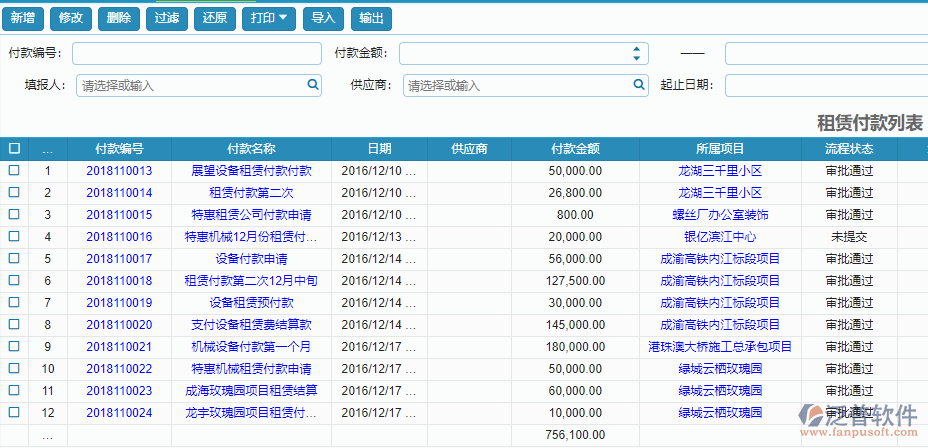The image size is (928, 448).
Task: Toggle the select-all checkbox in table header
Action: pos(14,148)
